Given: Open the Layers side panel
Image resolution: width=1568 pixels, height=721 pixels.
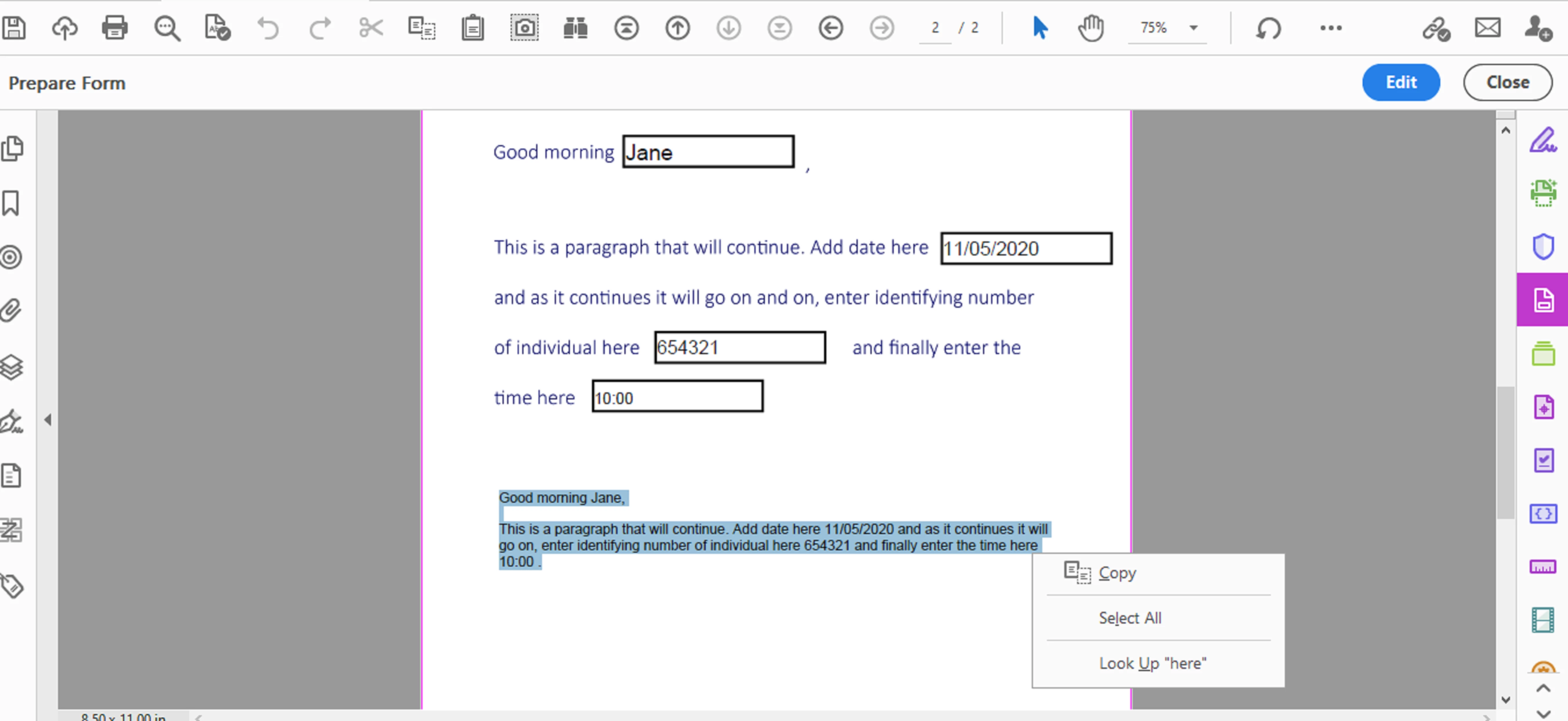Looking at the screenshot, I should coord(12,367).
